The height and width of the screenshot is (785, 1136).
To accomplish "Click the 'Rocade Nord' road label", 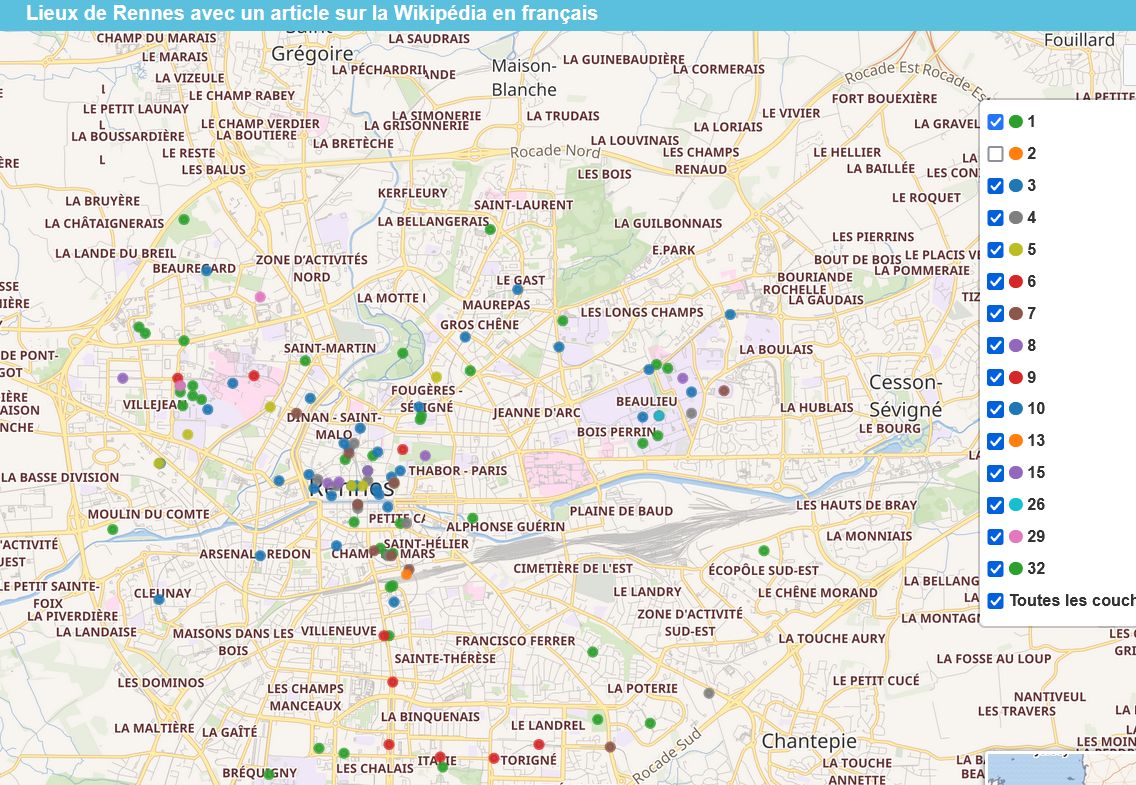I will [555, 151].
